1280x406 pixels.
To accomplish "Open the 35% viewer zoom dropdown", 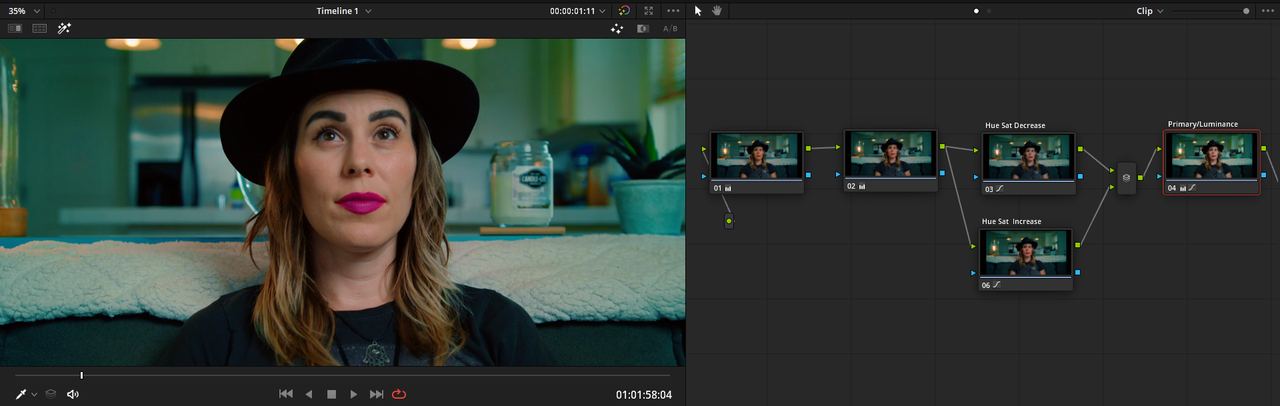I will click(x=22, y=10).
